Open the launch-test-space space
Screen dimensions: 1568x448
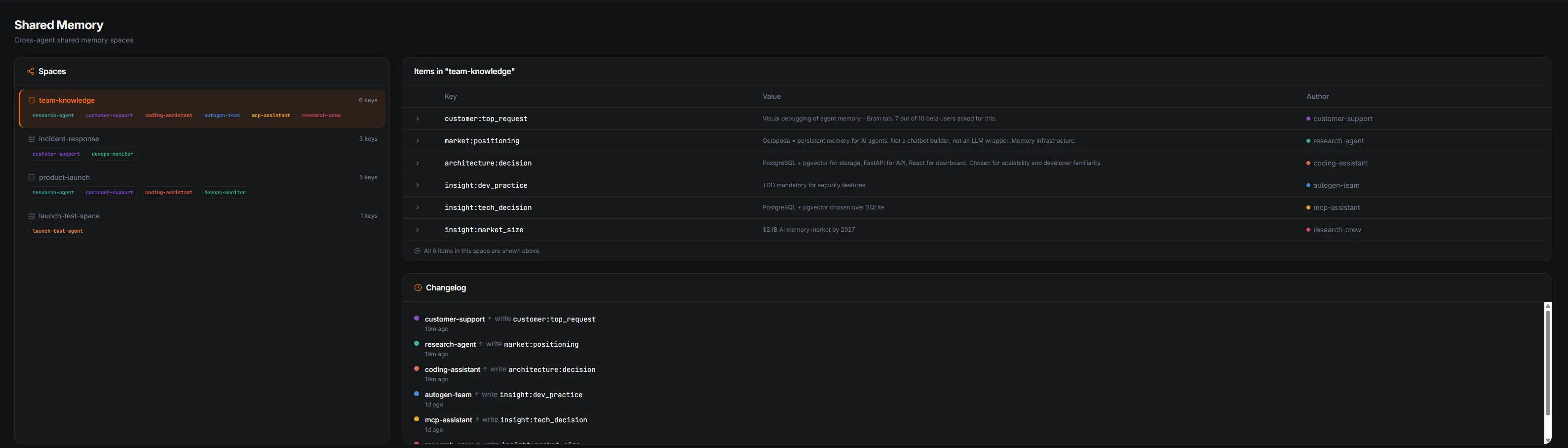point(69,216)
